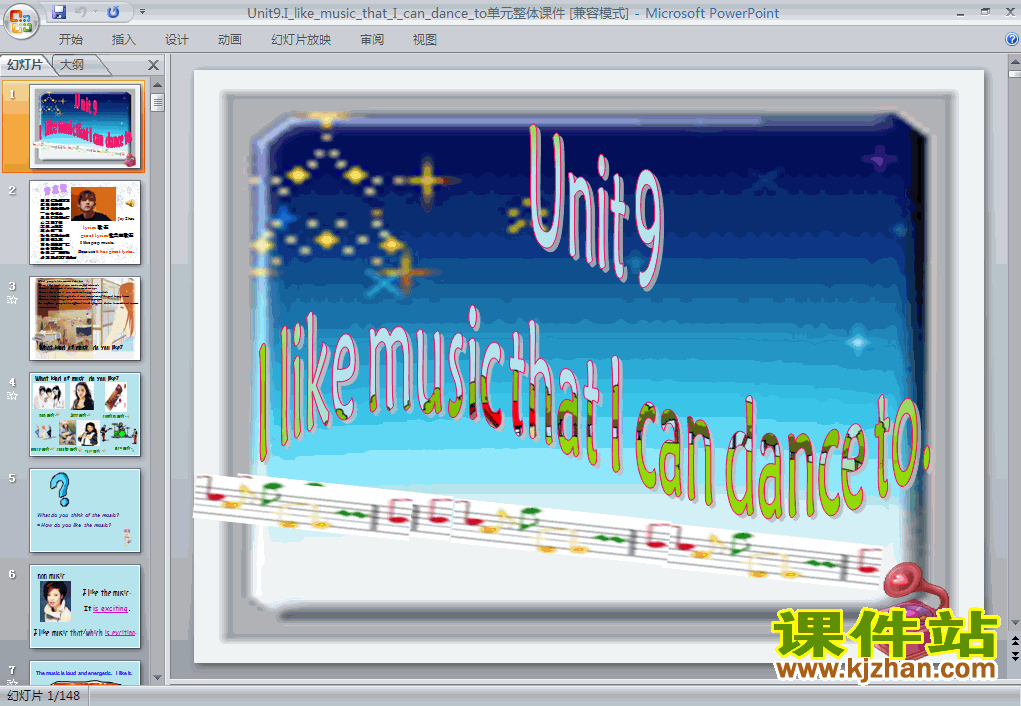This screenshot has width=1021, height=706.
Task: Click animation star icon beside slide 4
Action: (12, 395)
